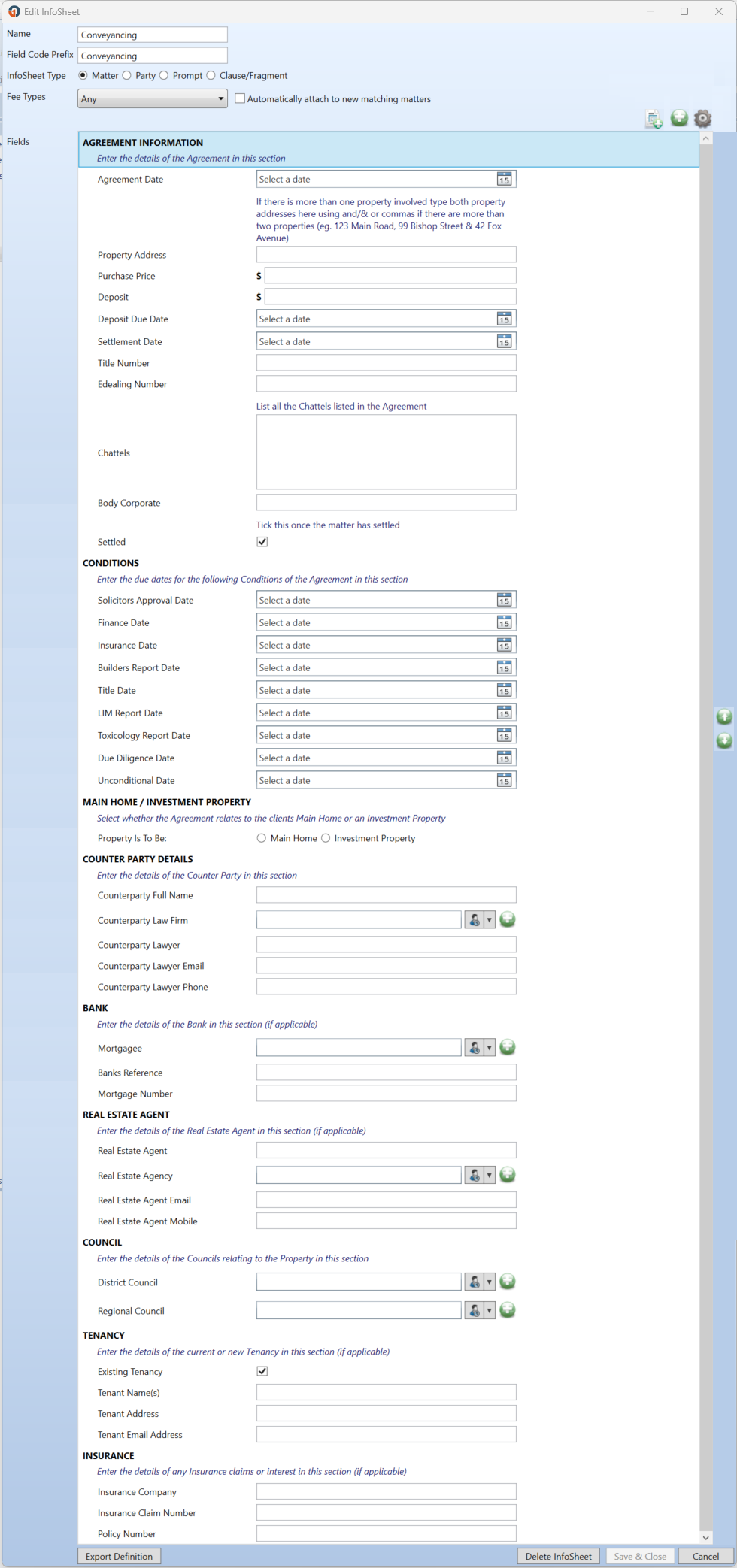This screenshot has height=1568, width=737.
Task: Select the CONDITIONS section heading
Action: click(111, 563)
